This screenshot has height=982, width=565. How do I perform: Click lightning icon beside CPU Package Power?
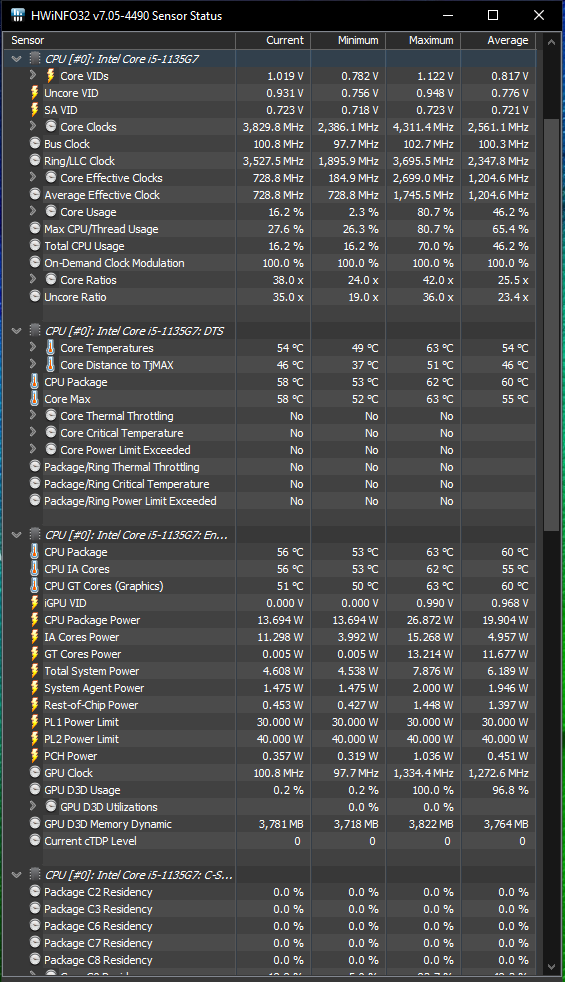[35, 619]
